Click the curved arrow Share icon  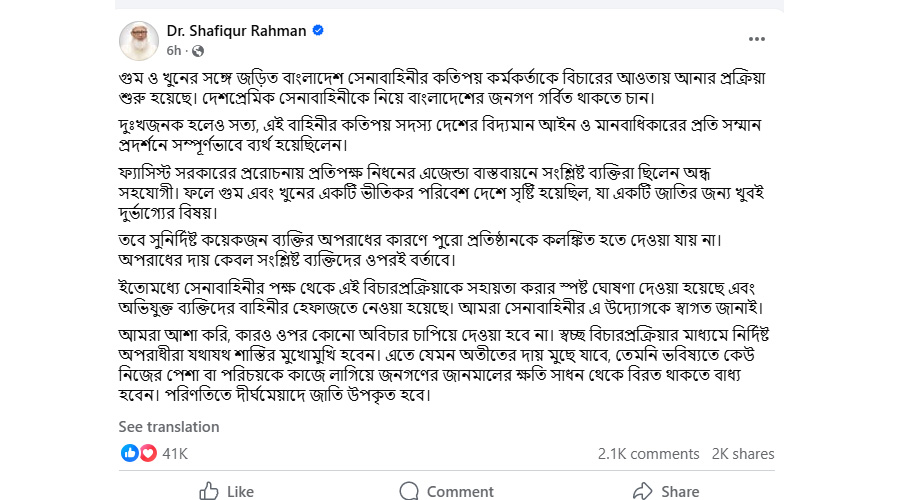point(642,491)
